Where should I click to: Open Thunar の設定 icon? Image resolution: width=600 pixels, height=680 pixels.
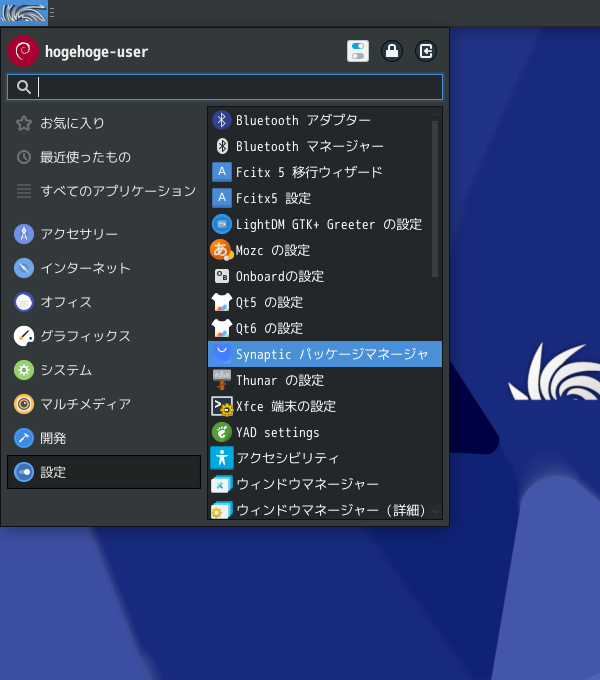click(x=222, y=380)
